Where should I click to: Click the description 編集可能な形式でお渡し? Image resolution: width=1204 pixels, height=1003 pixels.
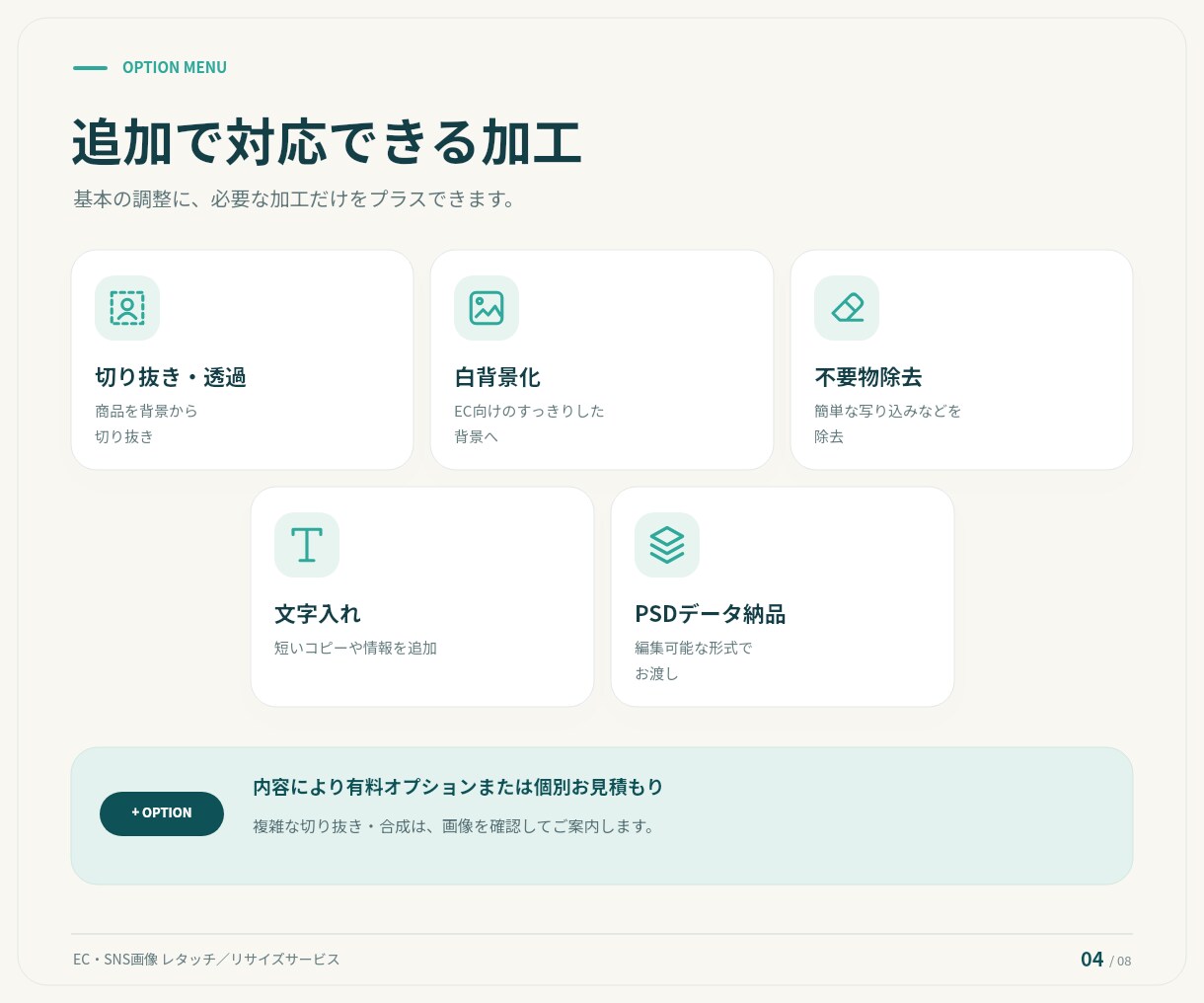pos(694,660)
